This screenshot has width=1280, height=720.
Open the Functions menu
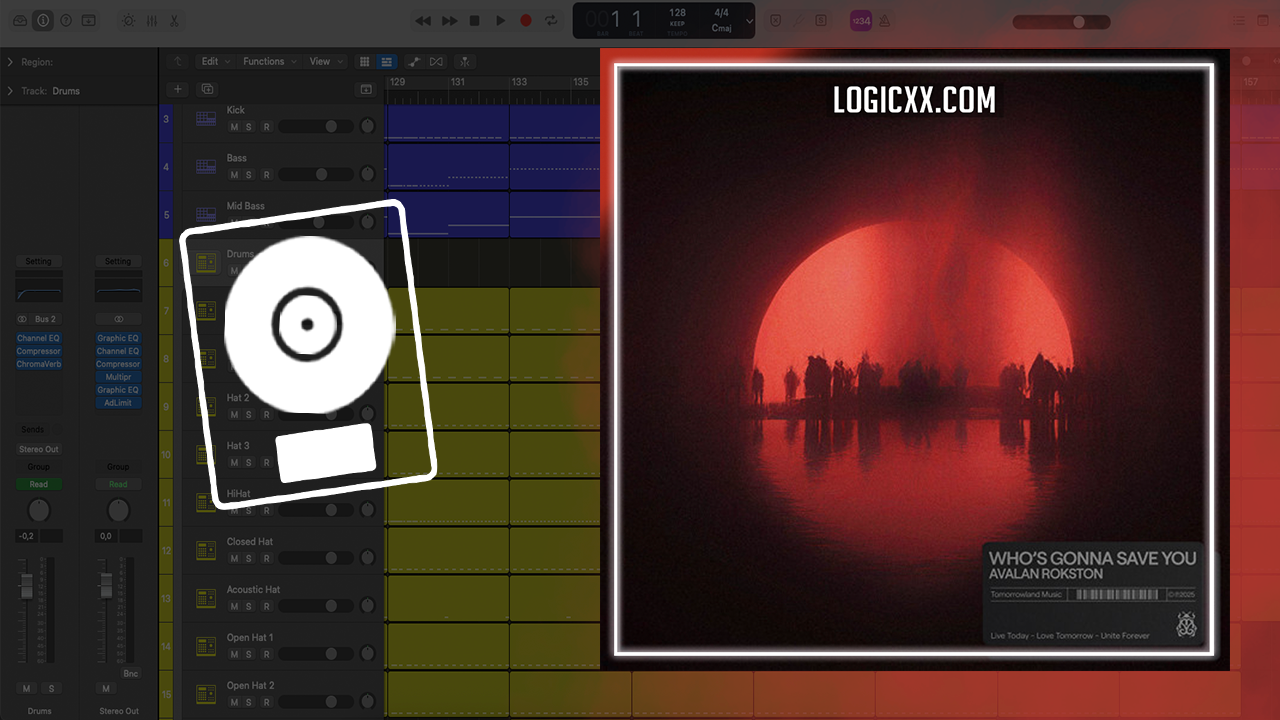(x=268, y=61)
